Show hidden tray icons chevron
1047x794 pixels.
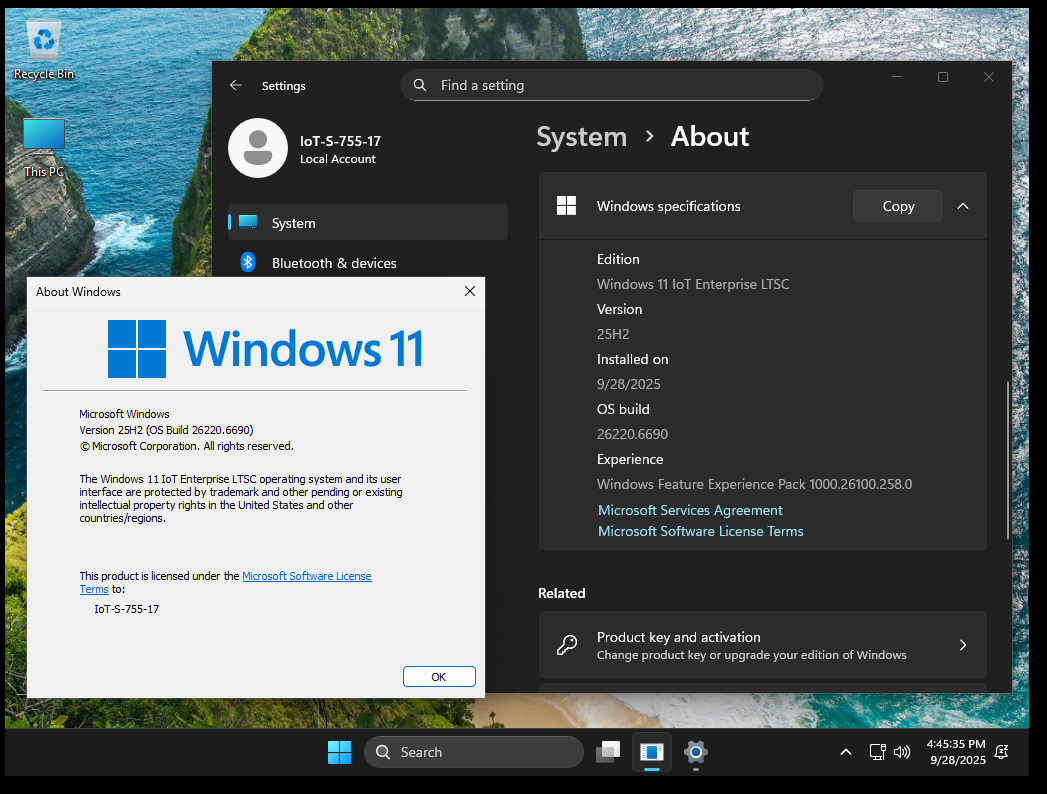tap(845, 752)
